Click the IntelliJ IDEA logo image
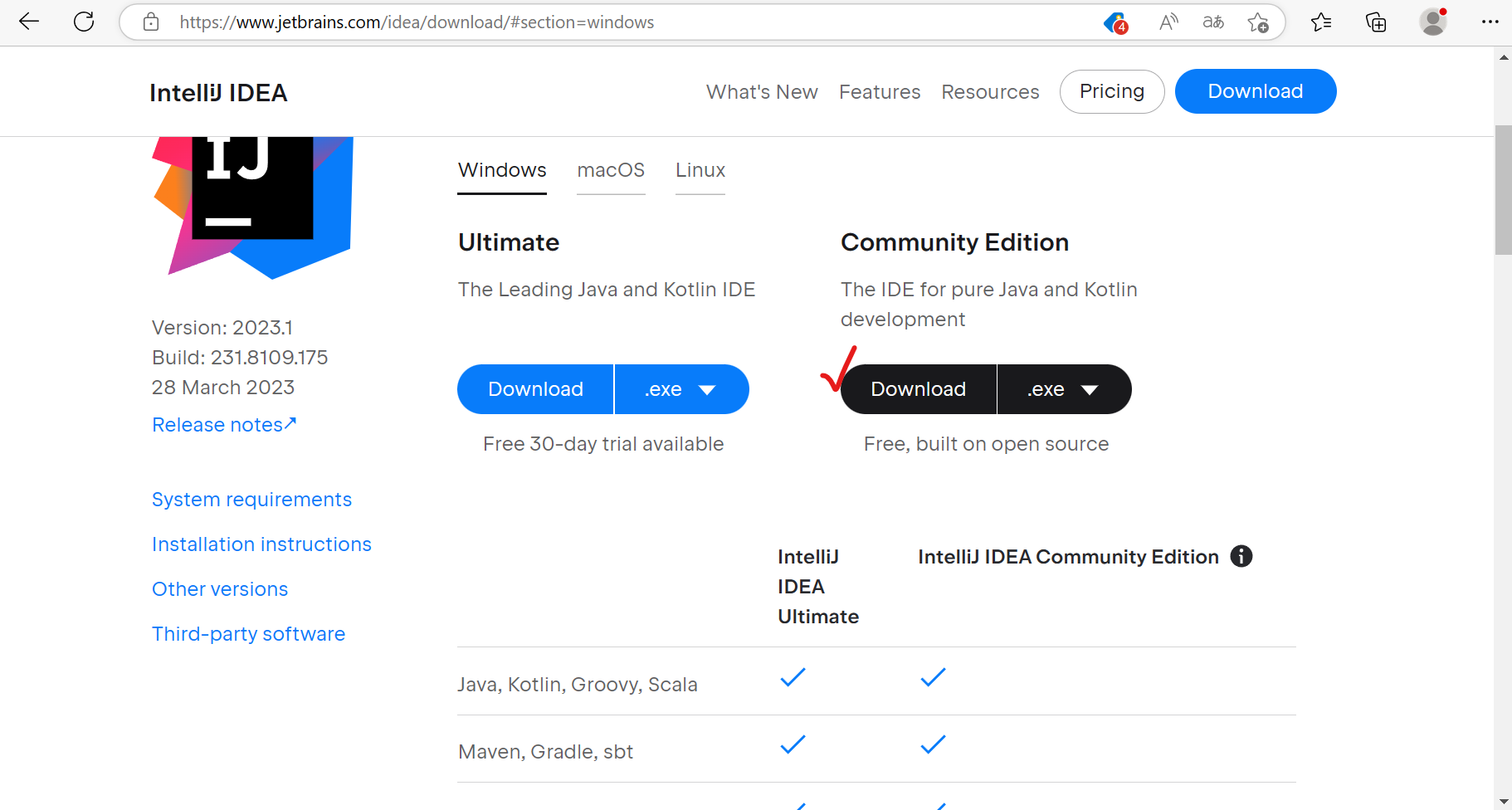Viewport: 1512px width, 810px height. [x=253, y=207]
